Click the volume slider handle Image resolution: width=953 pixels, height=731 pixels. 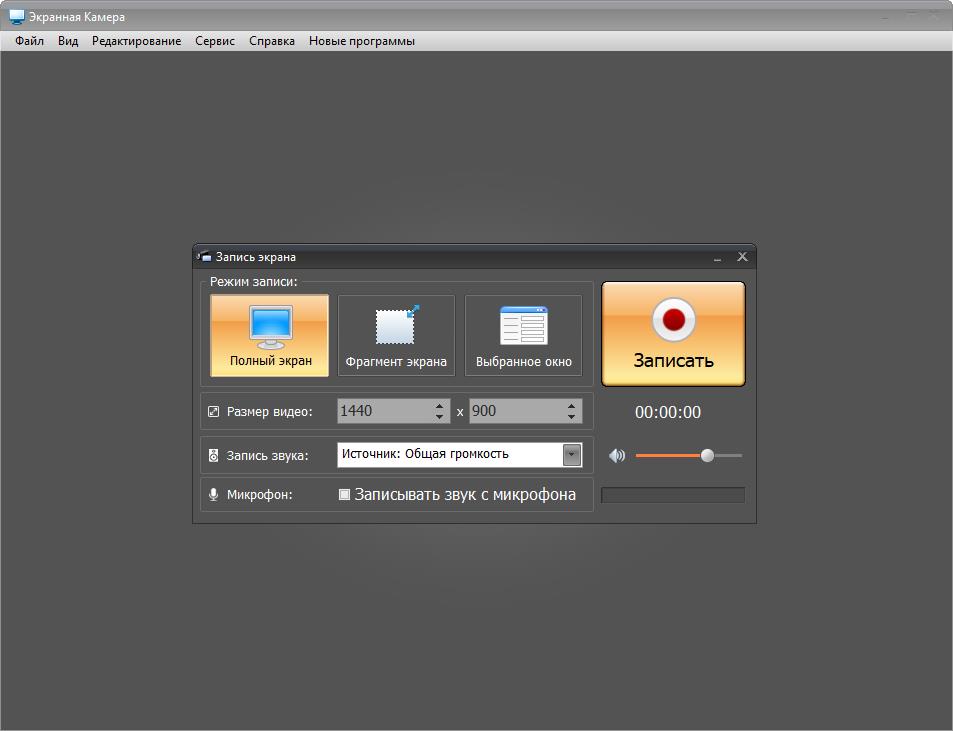pos(707,455)
